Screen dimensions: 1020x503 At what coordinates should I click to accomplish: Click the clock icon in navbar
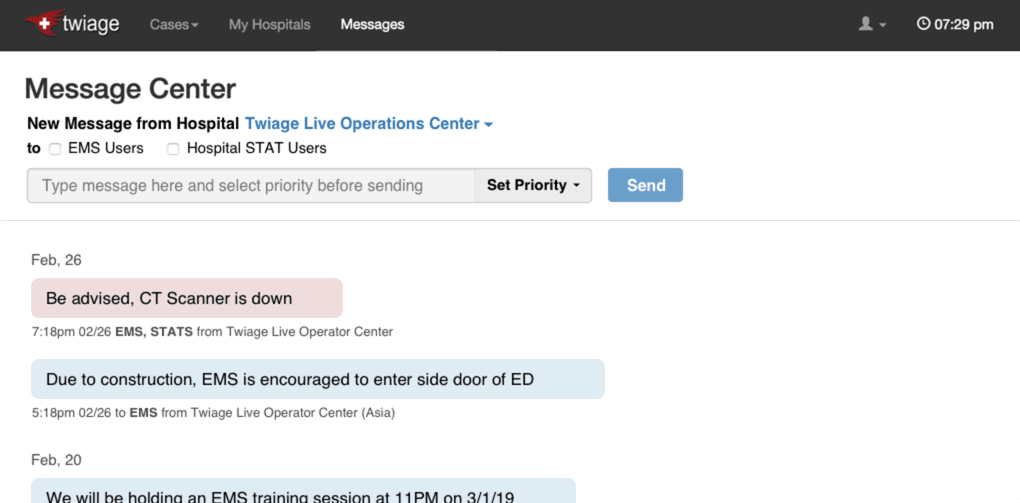pos(923,24)
